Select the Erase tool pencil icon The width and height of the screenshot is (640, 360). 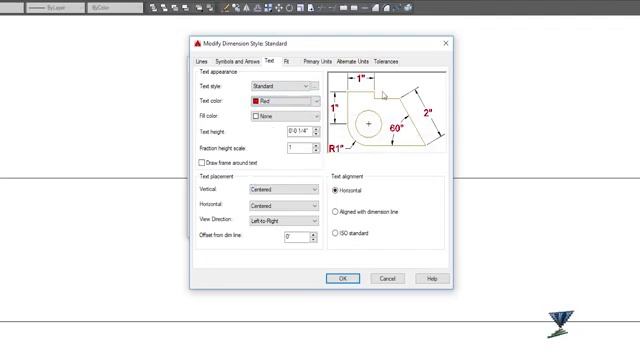(x=226, y=8)
